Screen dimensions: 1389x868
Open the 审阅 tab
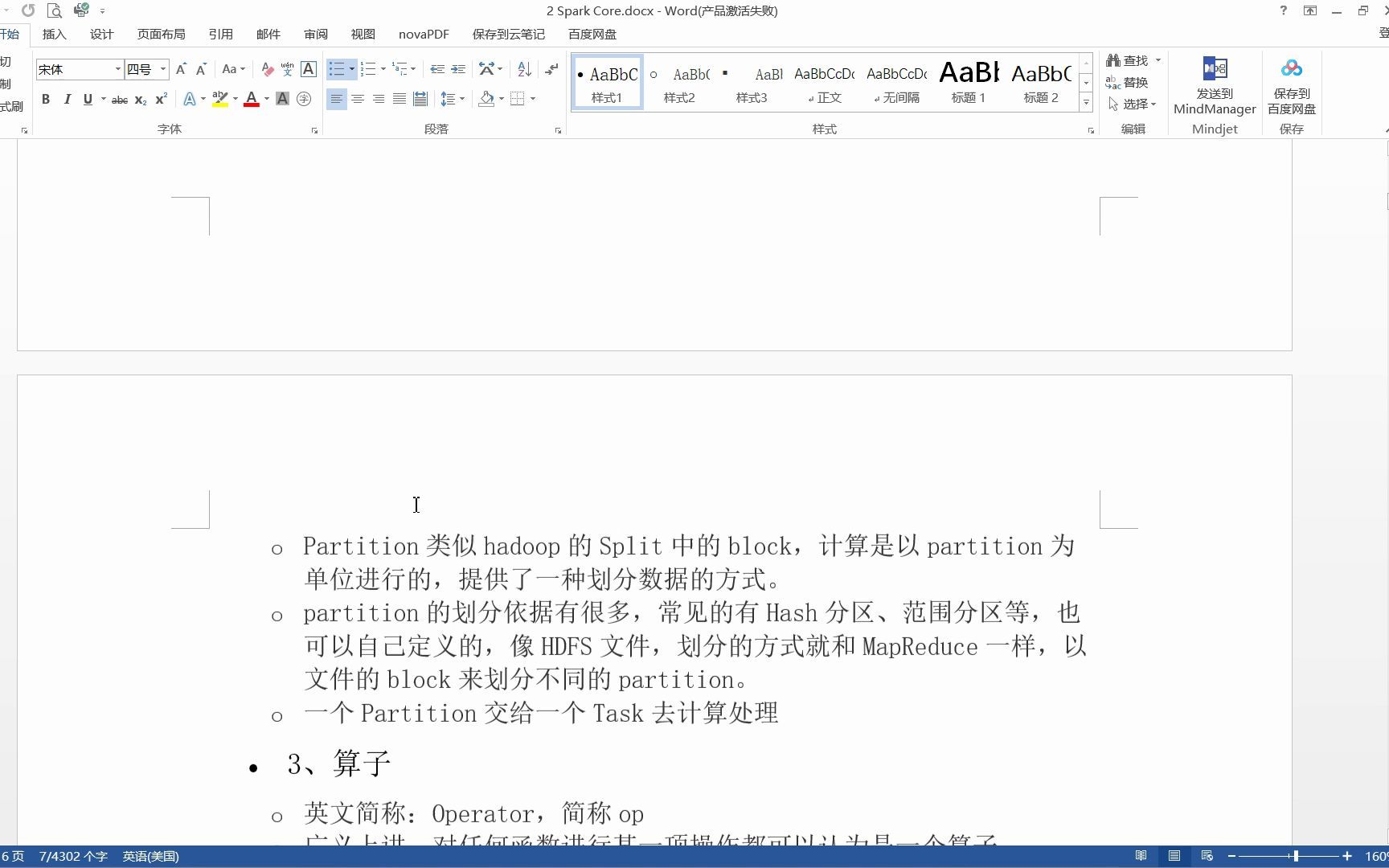[x=316, y=34]
